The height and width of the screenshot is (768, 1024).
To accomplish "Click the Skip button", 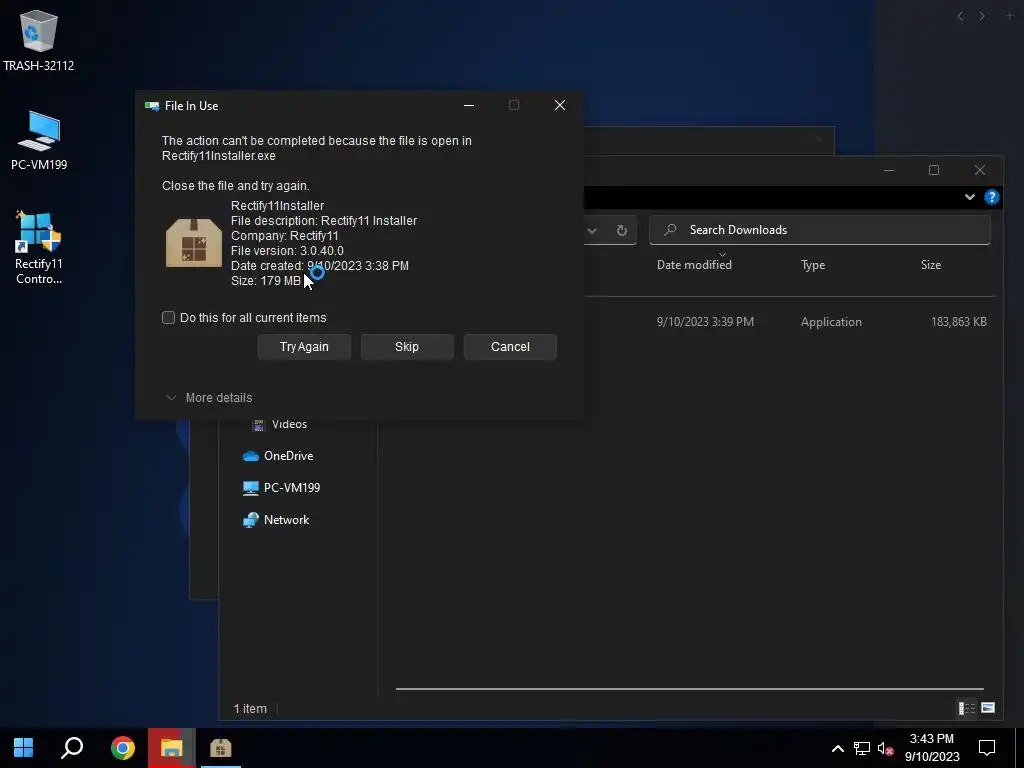I will 407,347.
